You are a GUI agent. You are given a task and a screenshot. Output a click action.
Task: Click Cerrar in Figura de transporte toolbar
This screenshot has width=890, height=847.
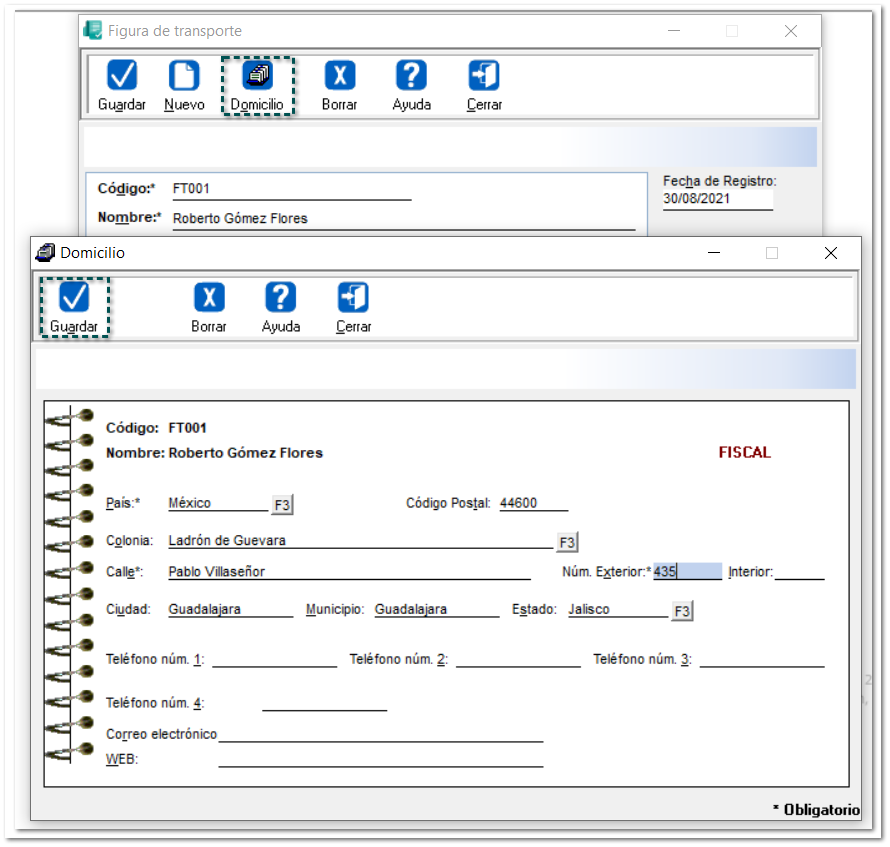[484, 86]
